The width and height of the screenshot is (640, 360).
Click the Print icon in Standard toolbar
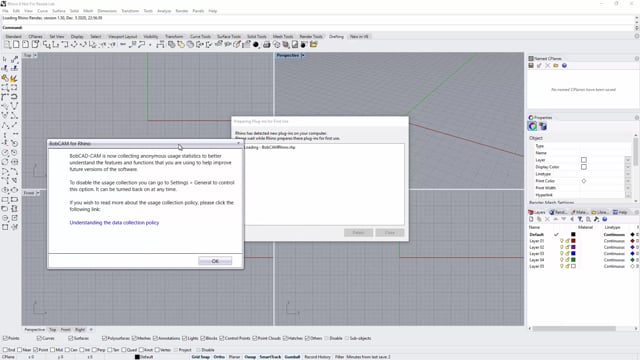coord(267,44)
